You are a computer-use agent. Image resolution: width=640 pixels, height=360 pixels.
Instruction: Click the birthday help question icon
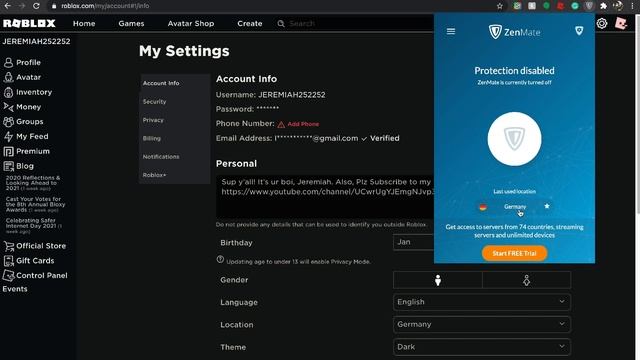point(220,259)
